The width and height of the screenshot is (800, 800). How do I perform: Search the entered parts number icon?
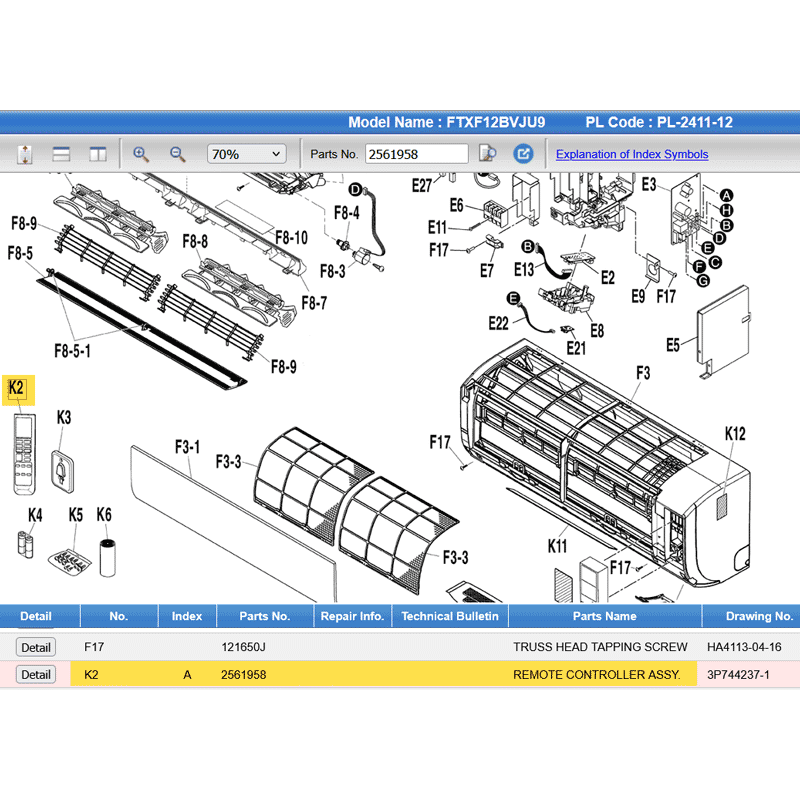coord(487,154)
